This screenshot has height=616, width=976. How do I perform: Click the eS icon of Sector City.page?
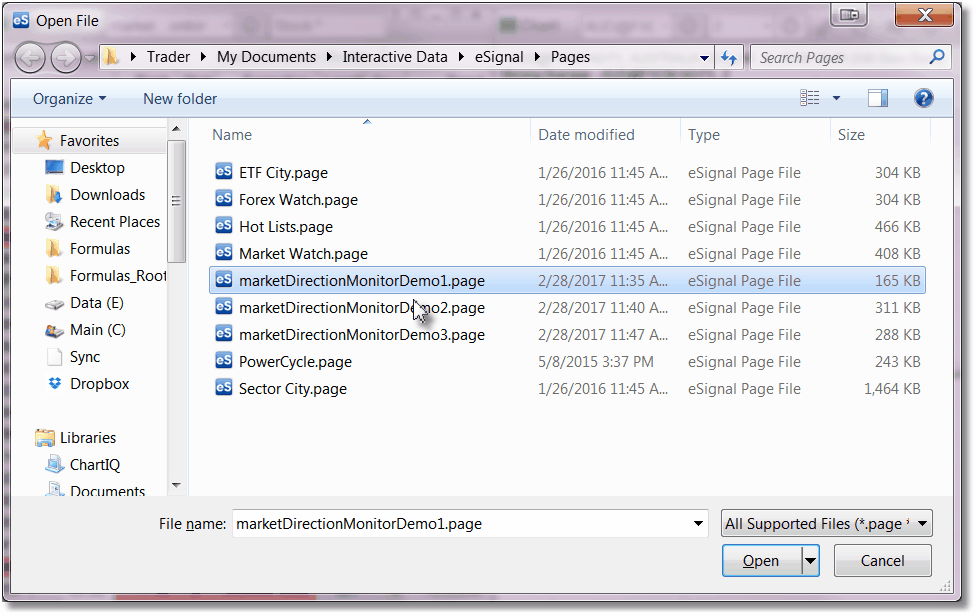click(x=224, y=388)
